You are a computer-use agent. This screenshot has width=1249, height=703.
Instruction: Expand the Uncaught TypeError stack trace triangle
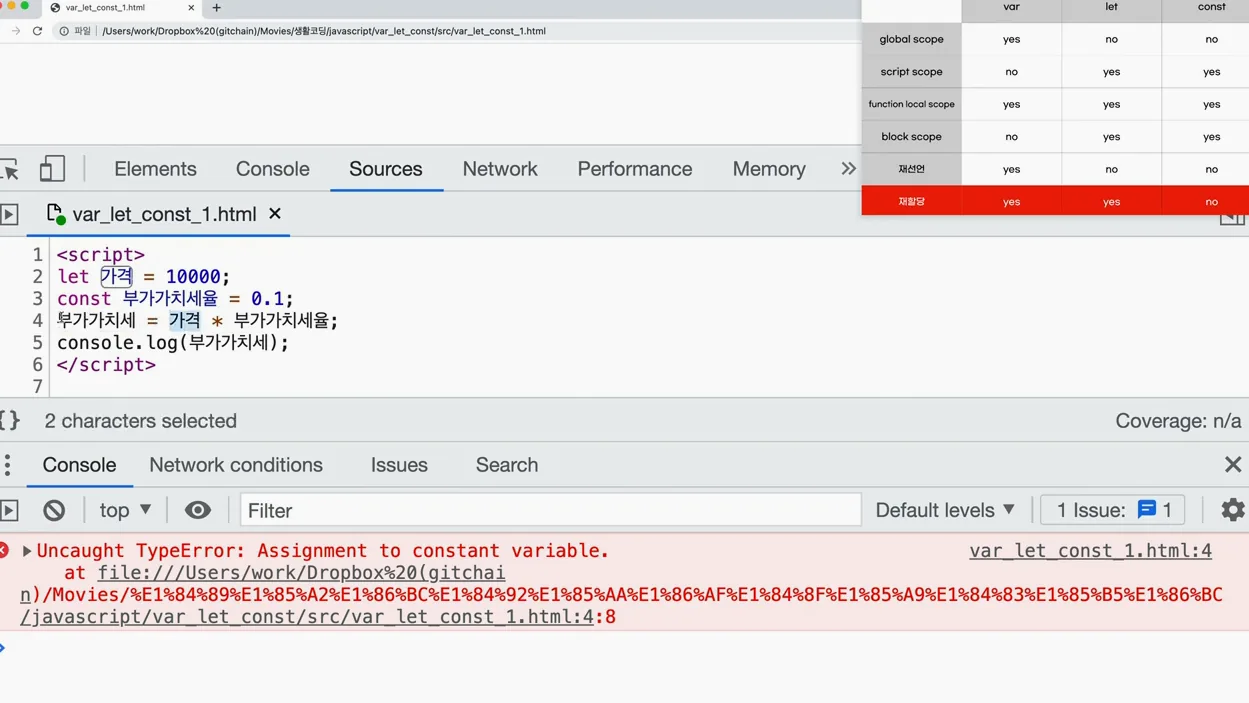[27, 551]
